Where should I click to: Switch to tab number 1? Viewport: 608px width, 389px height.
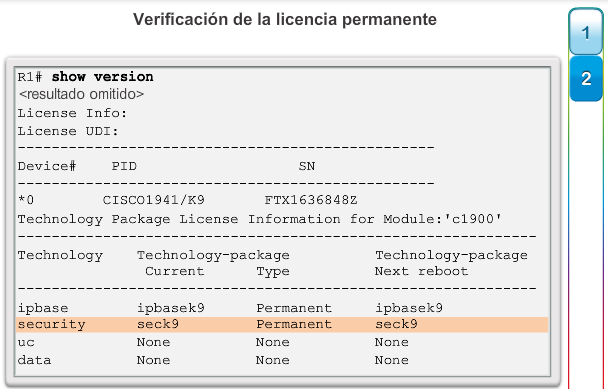(586, 32)
